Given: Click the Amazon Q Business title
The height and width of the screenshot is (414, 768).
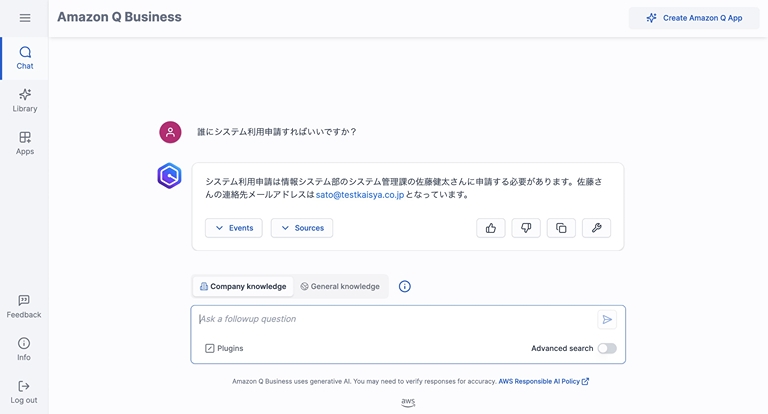Looking at the screenshot, I should pyautogui.click(x=119, y=17).
